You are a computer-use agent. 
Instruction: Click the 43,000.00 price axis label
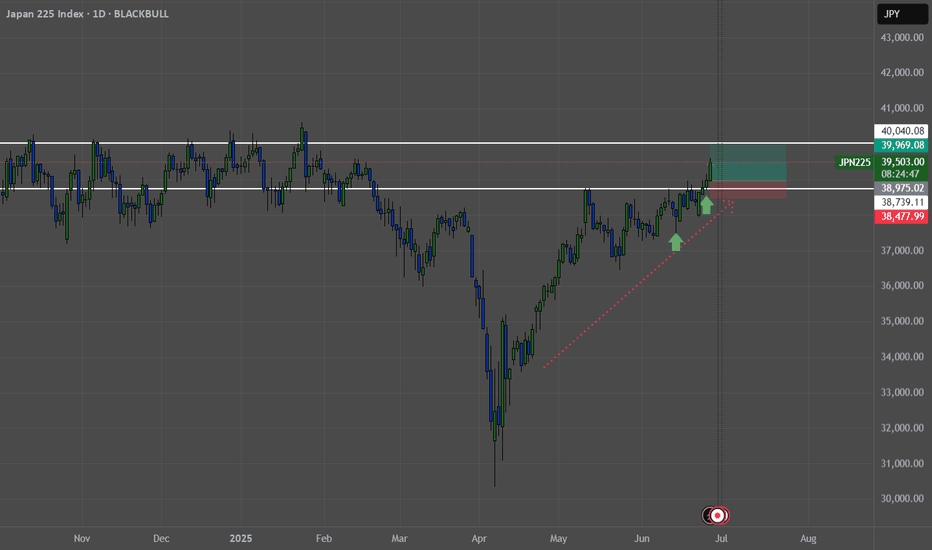(902, 37)
